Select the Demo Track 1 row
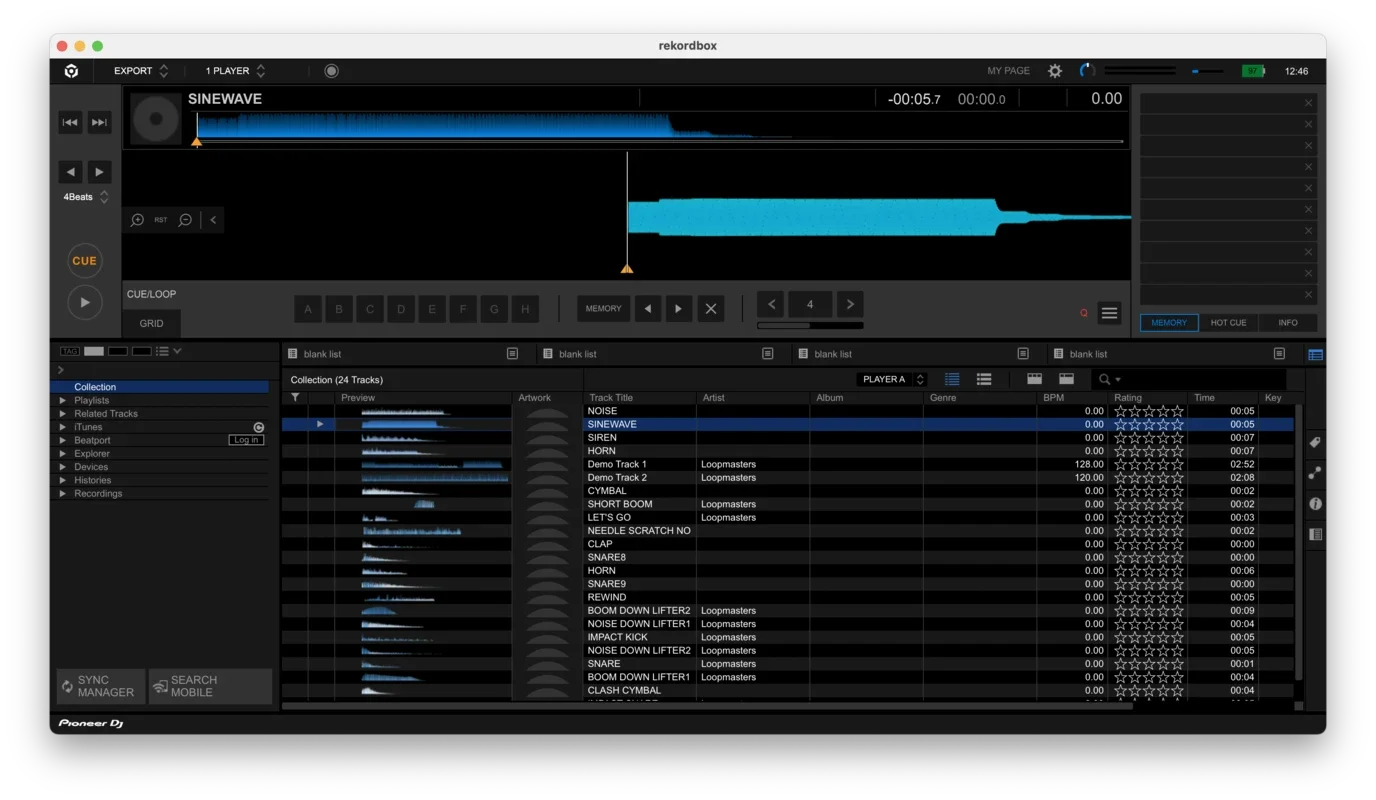 (788, 464)
